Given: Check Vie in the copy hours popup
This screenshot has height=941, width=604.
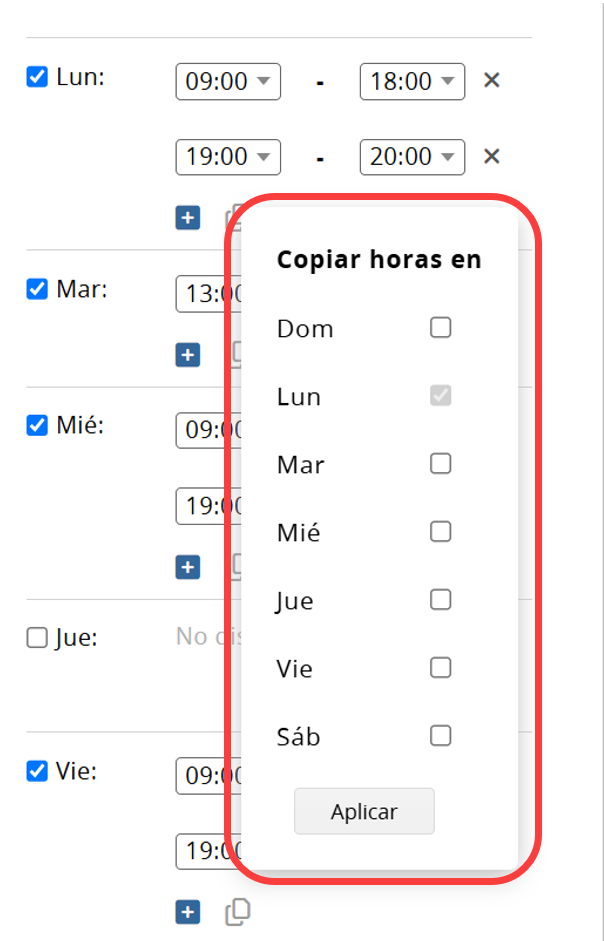Looking at the screenshot, I should point(441,667).
